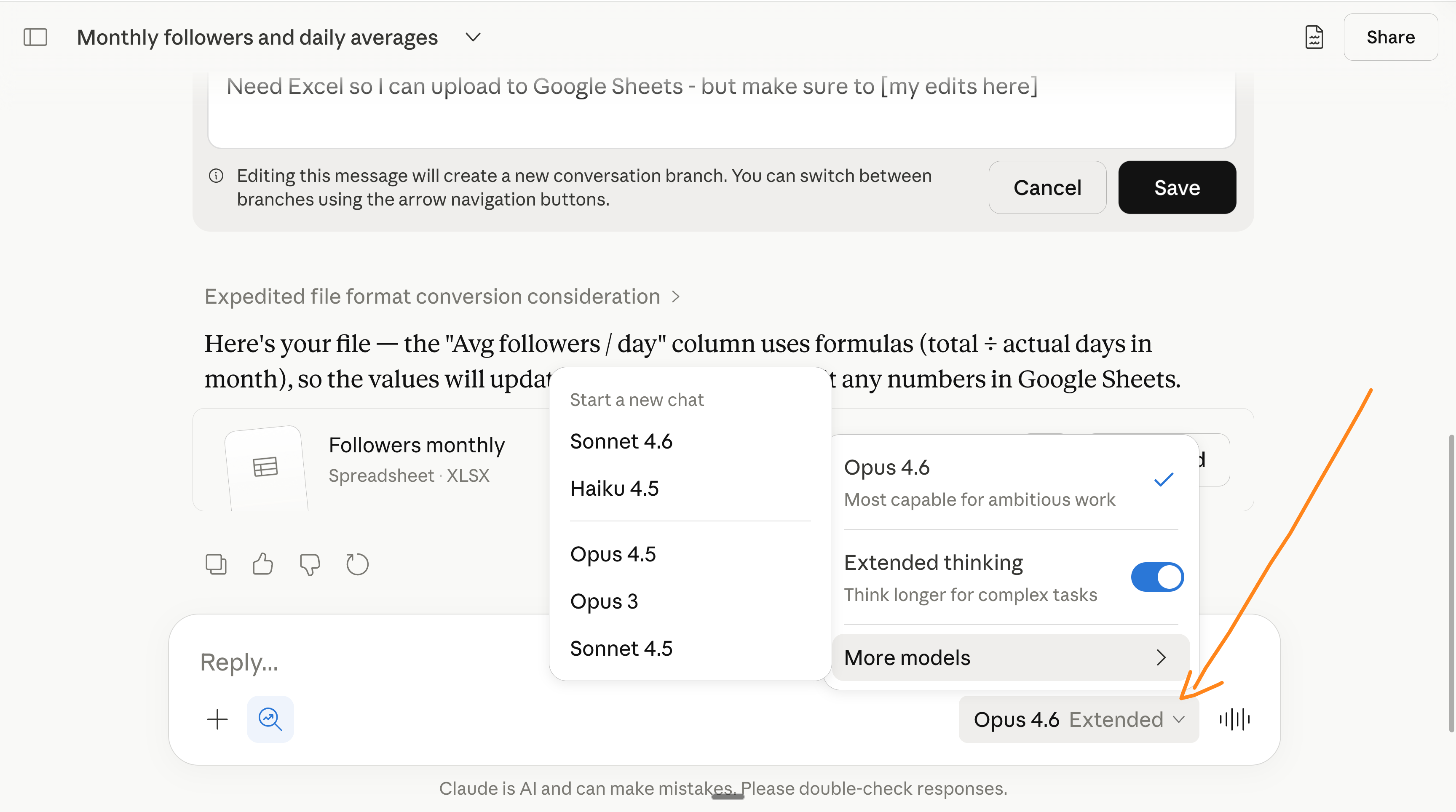
Task: Open conversation title dropdown chevron
Action: pos(473,37)
